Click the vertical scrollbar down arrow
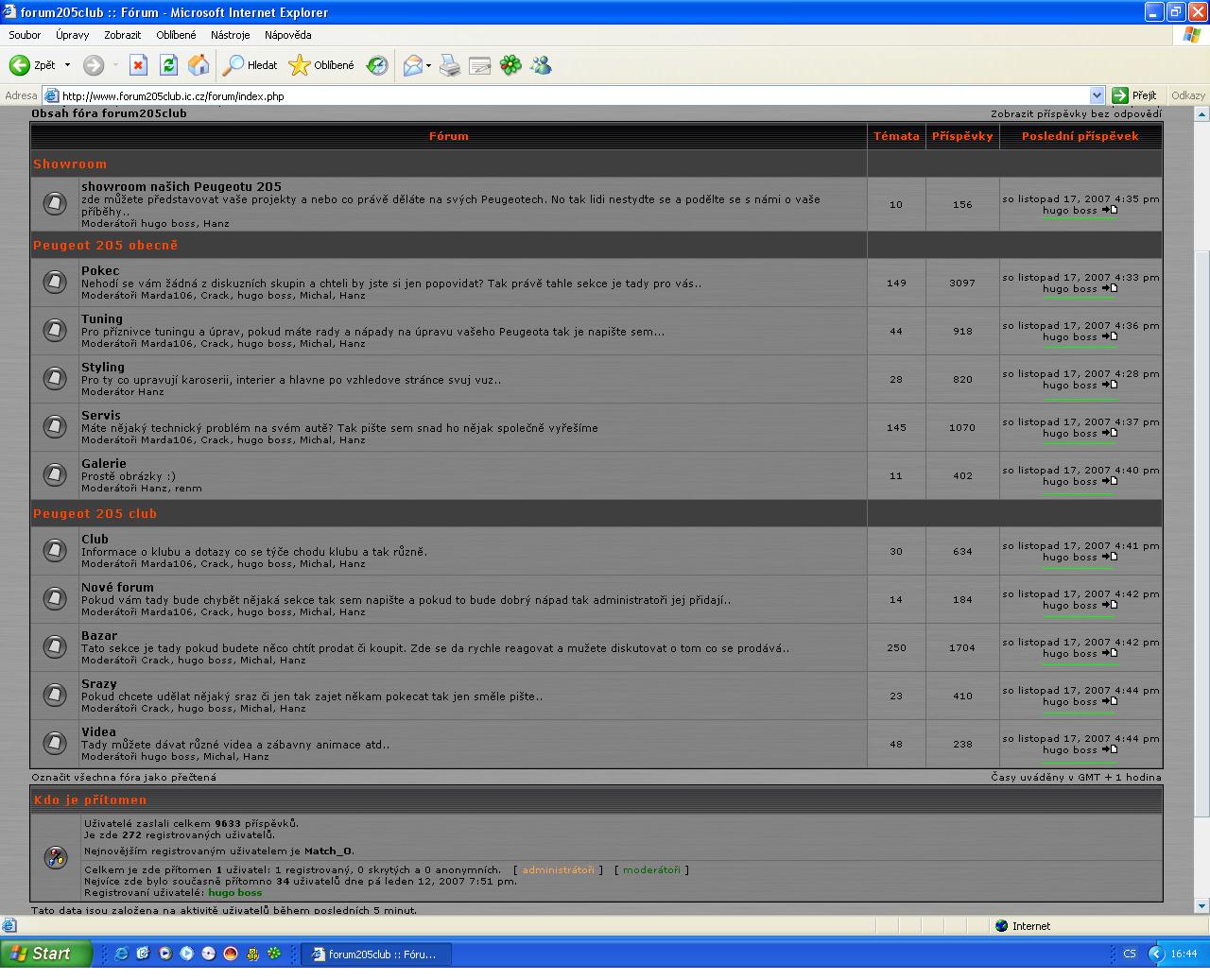This screenshot has width=1210, height=980. (x=1201, y=904)
